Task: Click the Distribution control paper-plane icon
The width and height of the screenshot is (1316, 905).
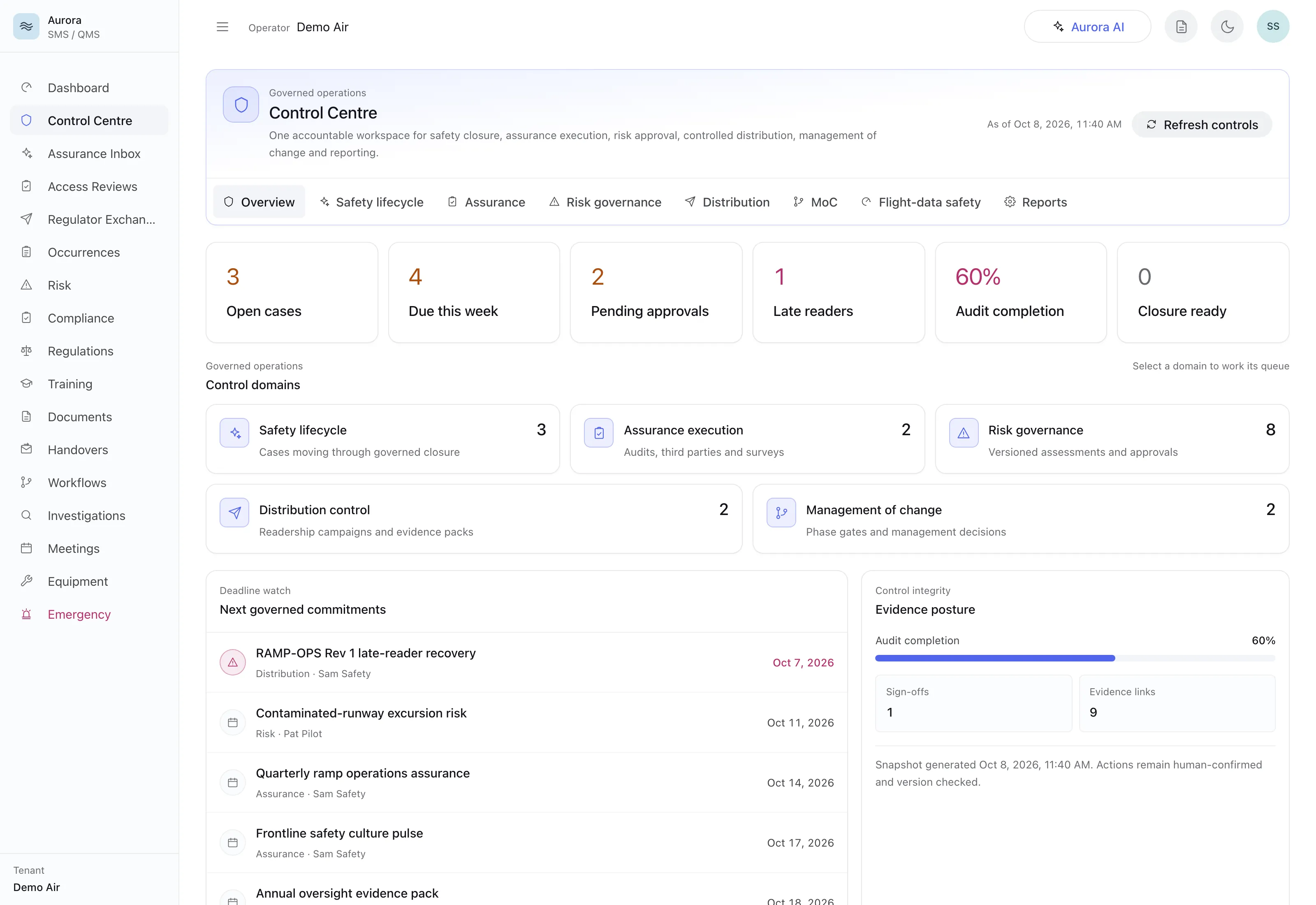Action: [235, 513]
